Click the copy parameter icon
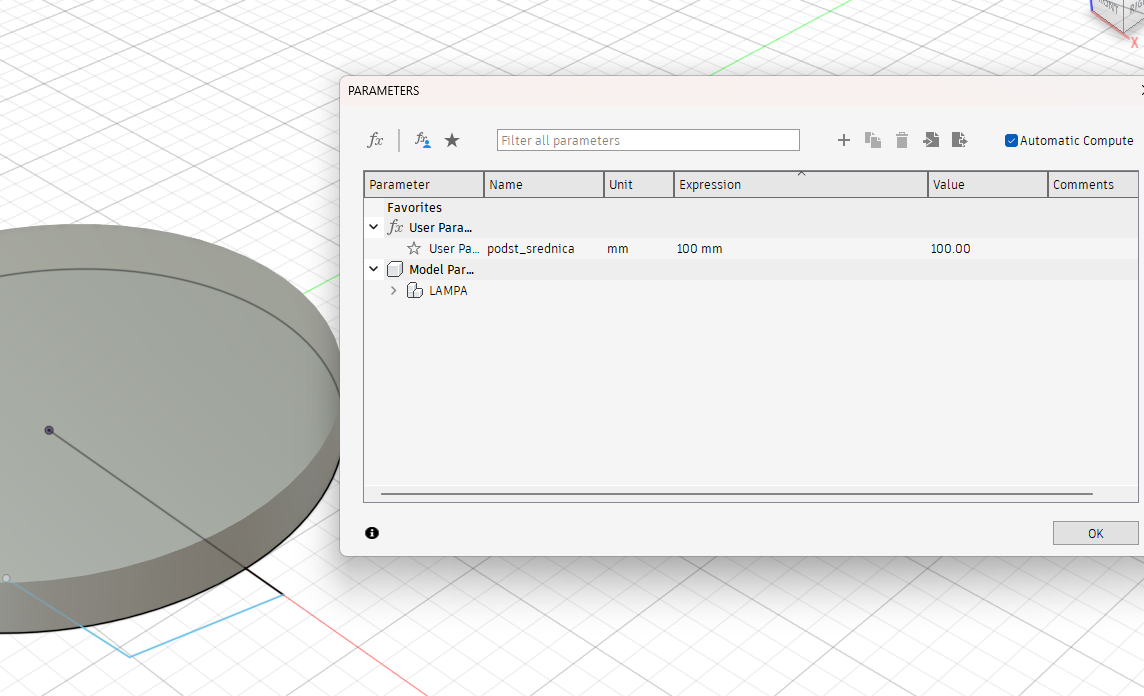 point(873,141)
